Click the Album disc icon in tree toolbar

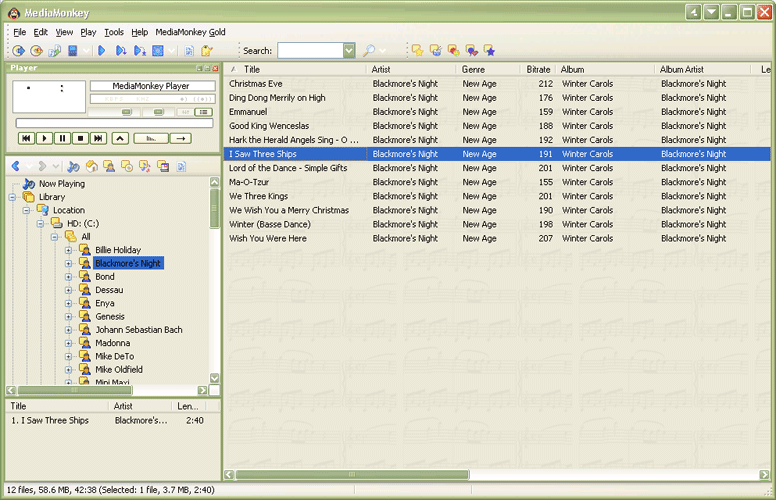pos(127,166)
